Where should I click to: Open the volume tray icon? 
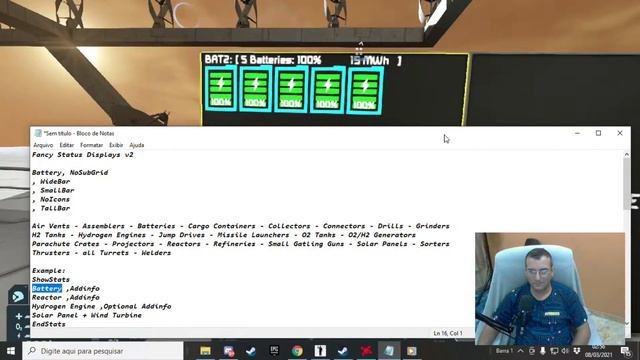(x=565, y=351)
